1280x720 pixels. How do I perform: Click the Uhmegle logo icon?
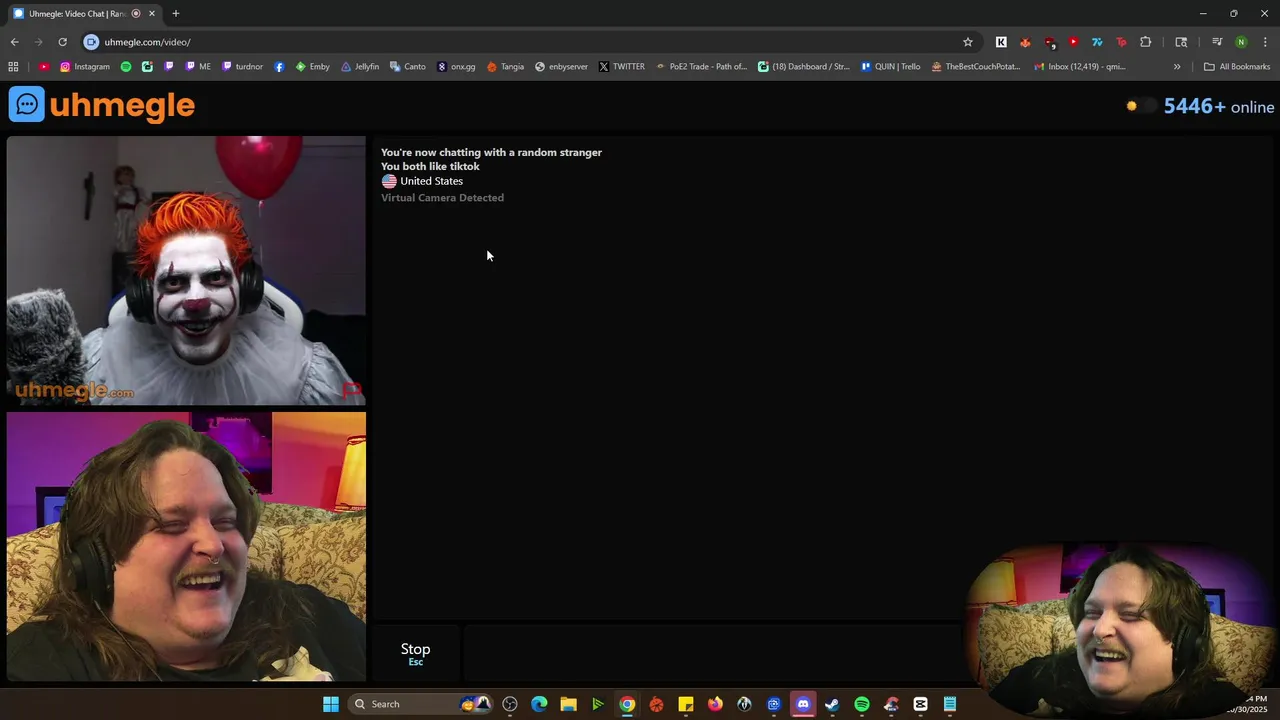[x=26, y=104]
